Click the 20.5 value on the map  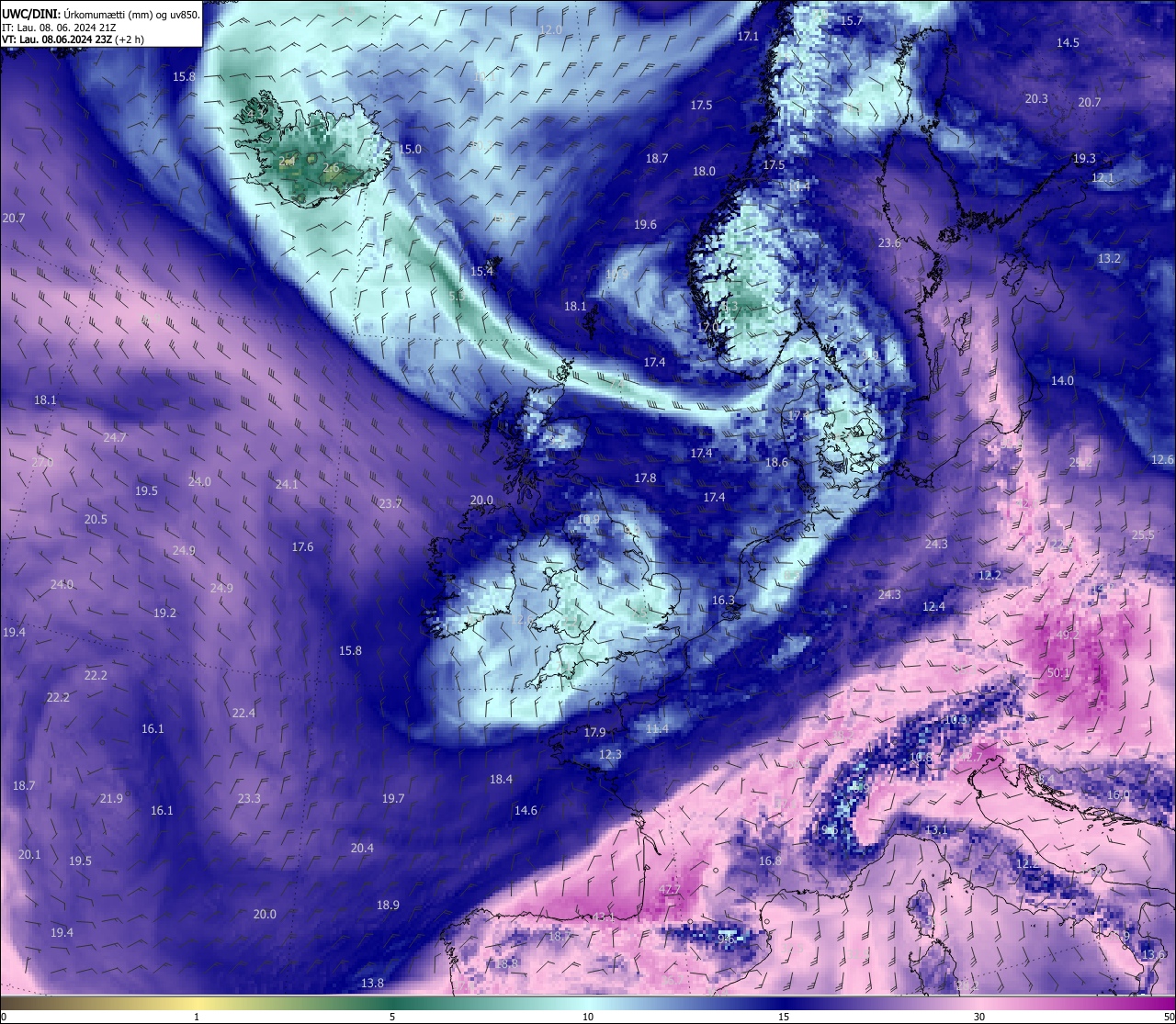96,519
